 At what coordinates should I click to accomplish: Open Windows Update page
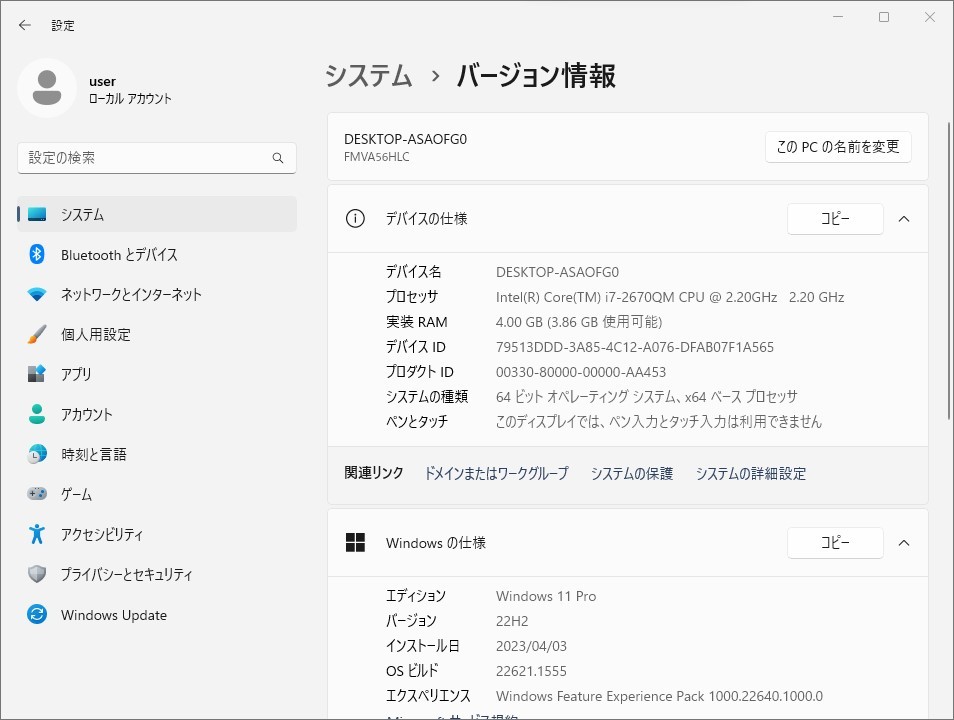click(157, 614)
